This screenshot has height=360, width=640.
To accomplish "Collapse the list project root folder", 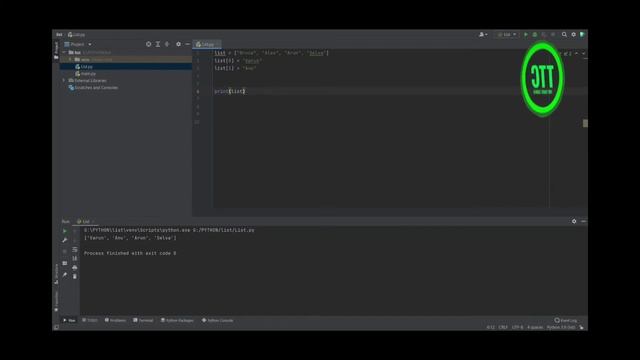I will point(64,52).
